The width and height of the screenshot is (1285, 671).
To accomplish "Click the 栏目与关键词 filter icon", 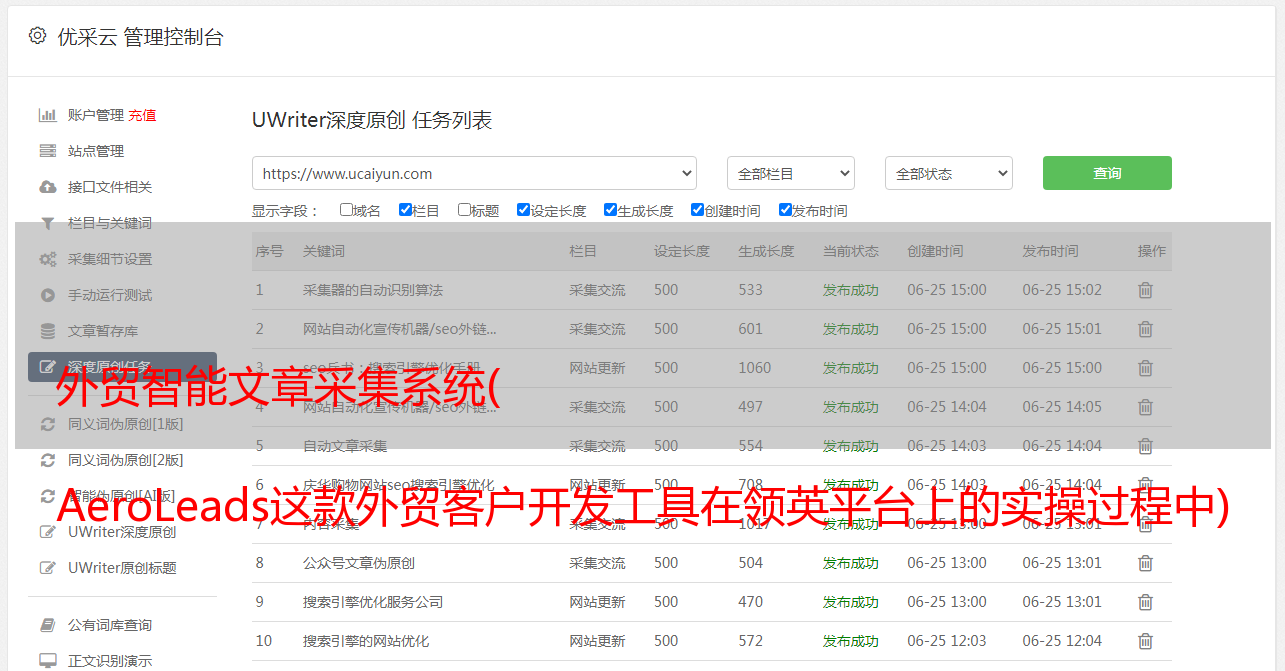I will [x=47, y=223].
